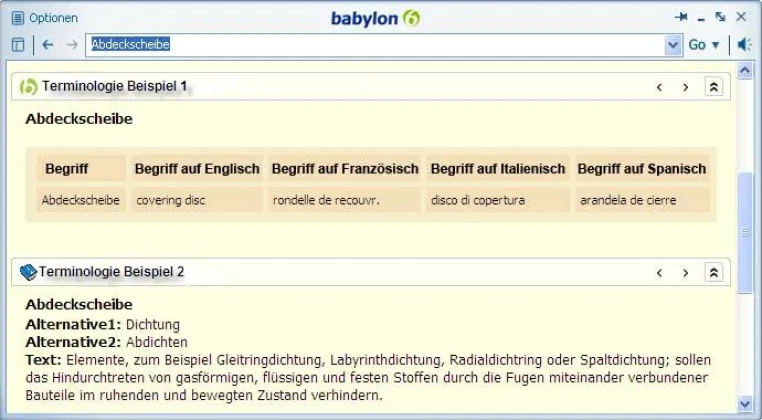Click the Babylon logo
This screenshot has width=762, height=420.
click(x=375, y=18)
